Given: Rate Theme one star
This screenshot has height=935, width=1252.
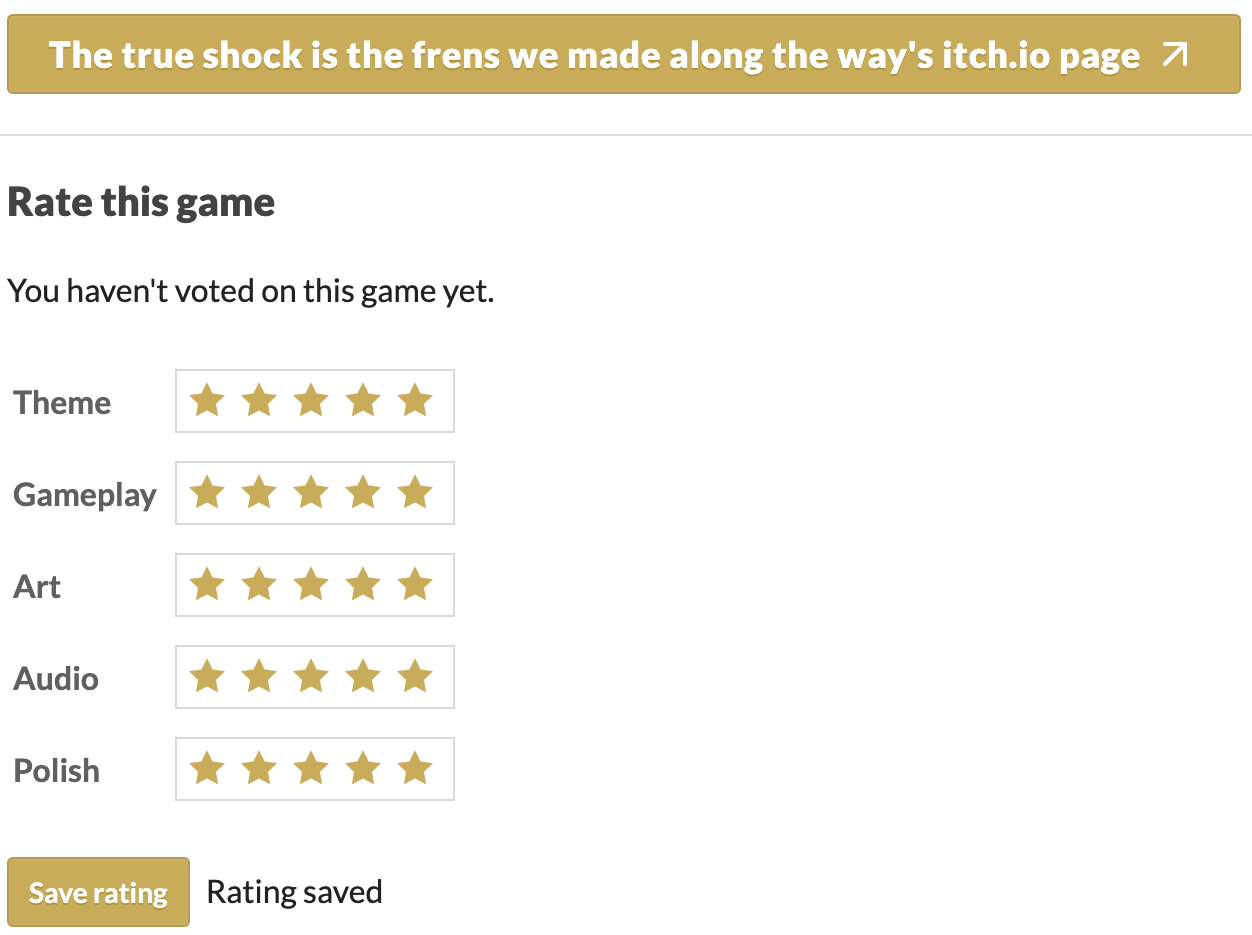Looking at the screenshot, I should pyautogui.click(x=207, y=401).
